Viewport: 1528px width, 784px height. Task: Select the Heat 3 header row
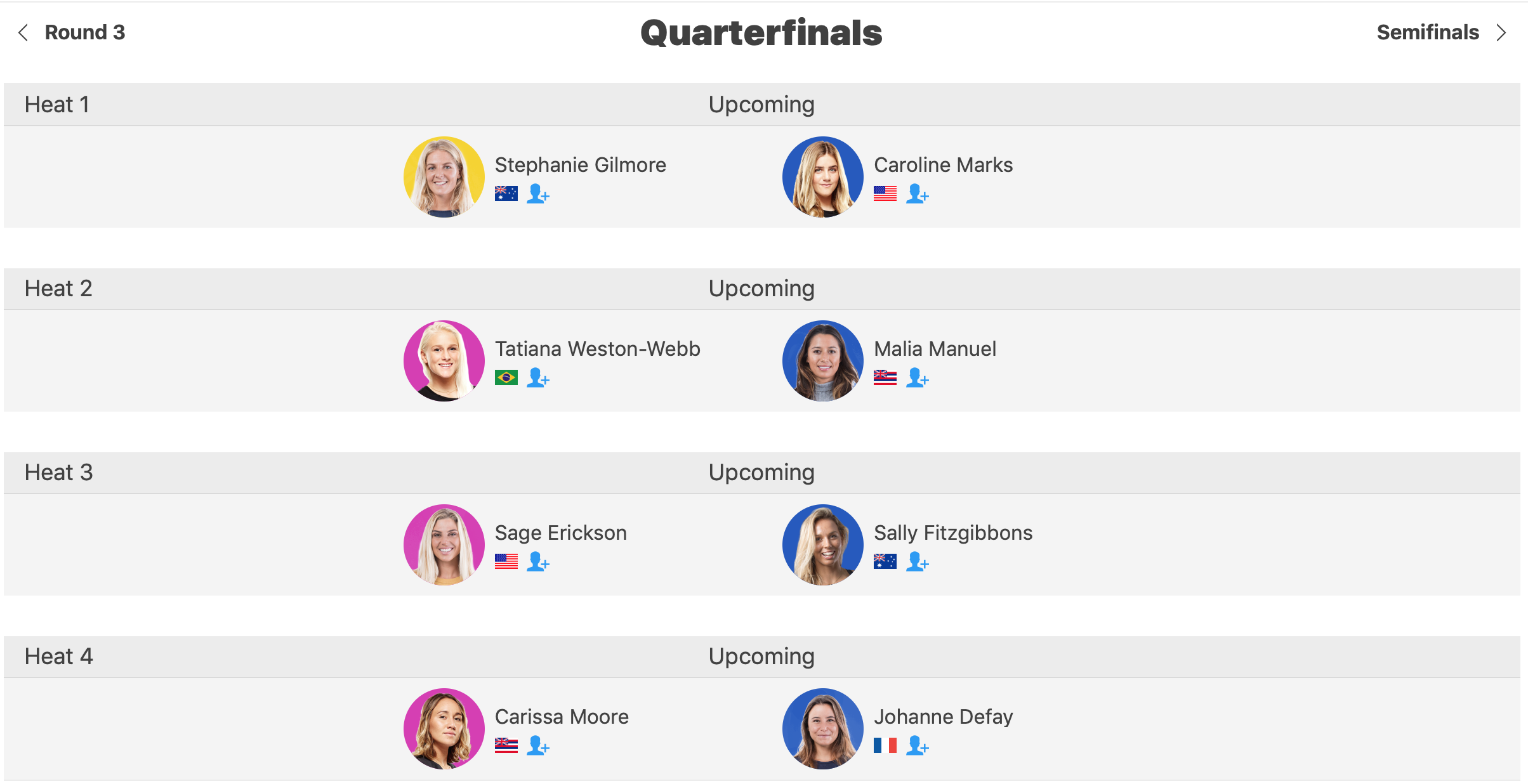tap(761, 473)
